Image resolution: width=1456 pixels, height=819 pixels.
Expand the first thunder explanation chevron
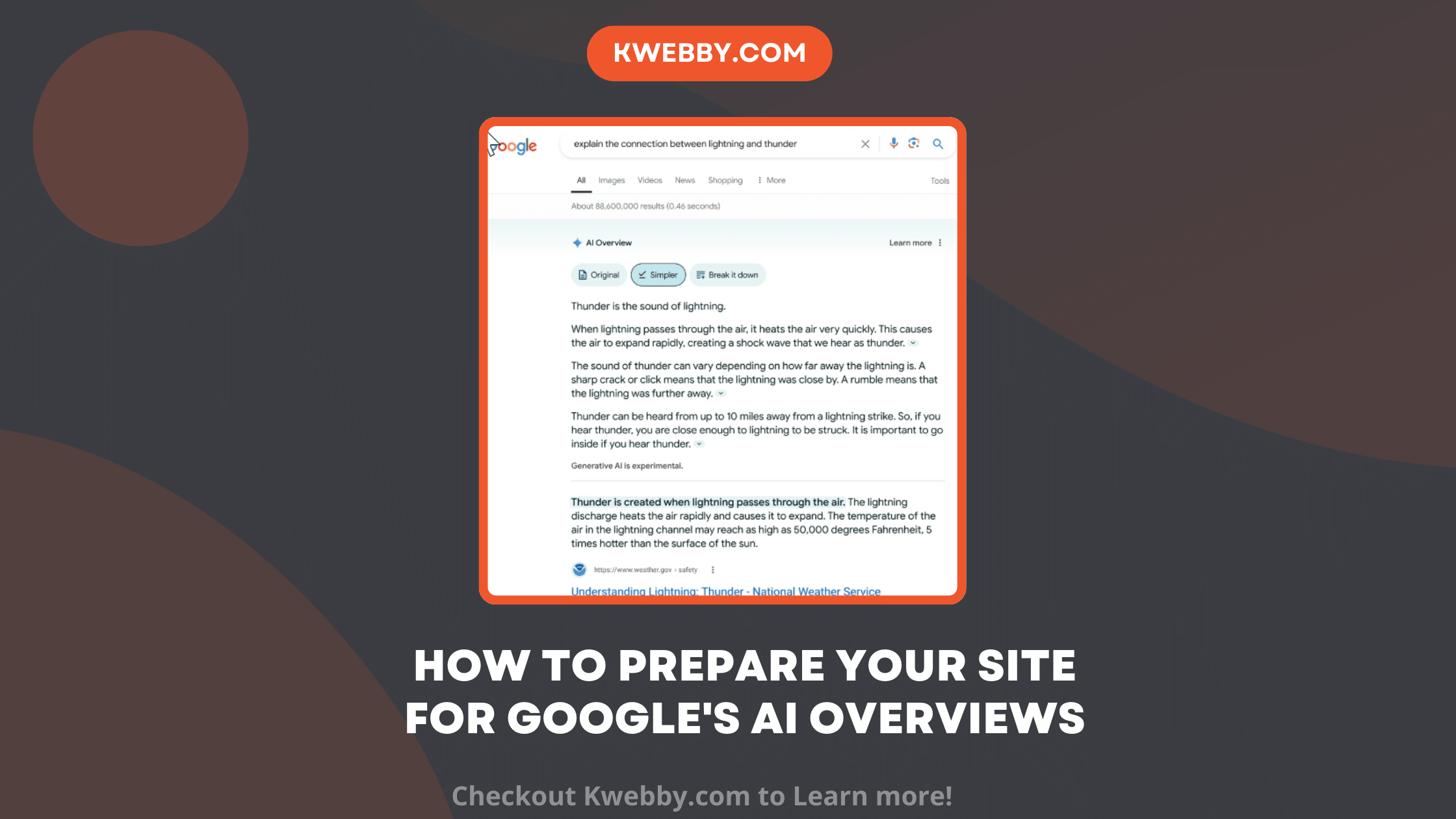click(x=913, y=343)
